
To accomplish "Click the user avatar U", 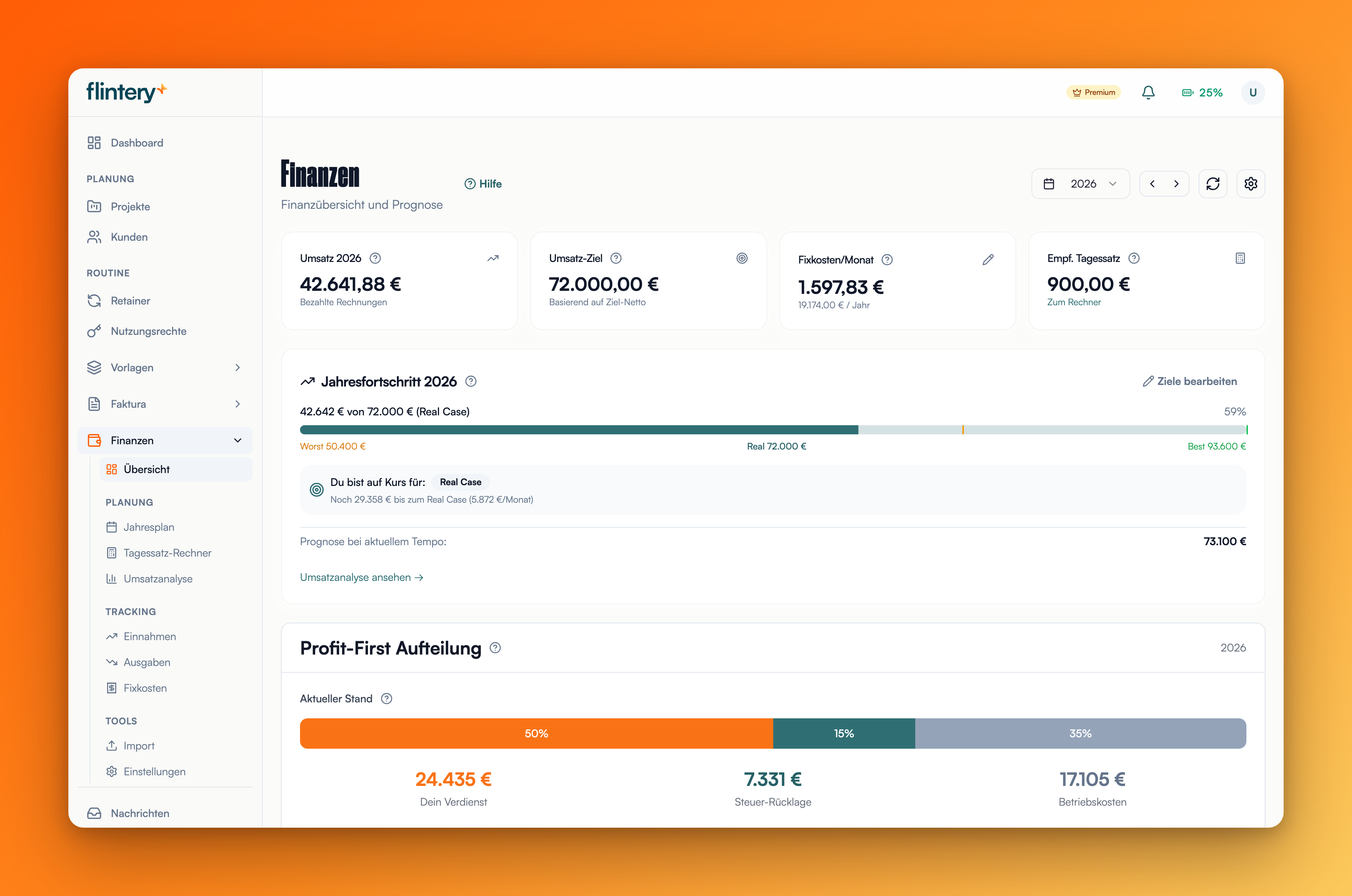I will (x=1252, y=93).
